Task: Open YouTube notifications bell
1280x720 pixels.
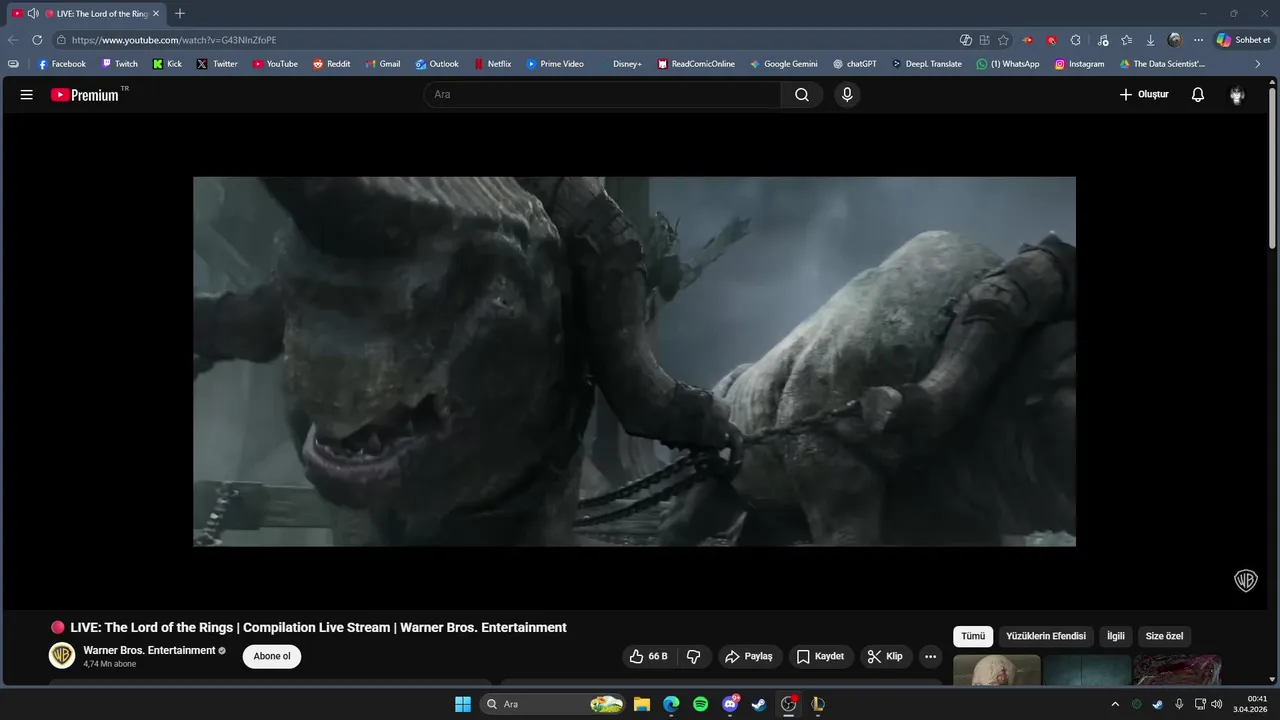Action: point(1198,95)
